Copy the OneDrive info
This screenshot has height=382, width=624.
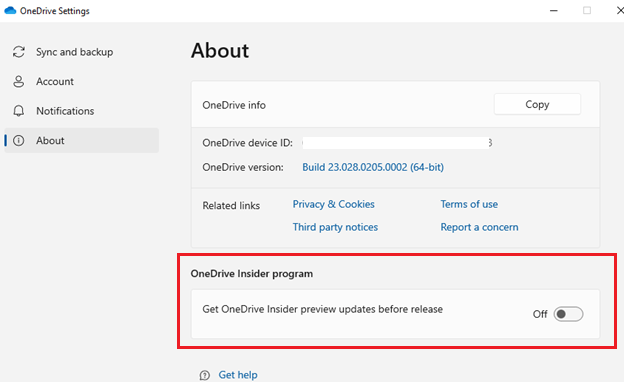(537, 104)
